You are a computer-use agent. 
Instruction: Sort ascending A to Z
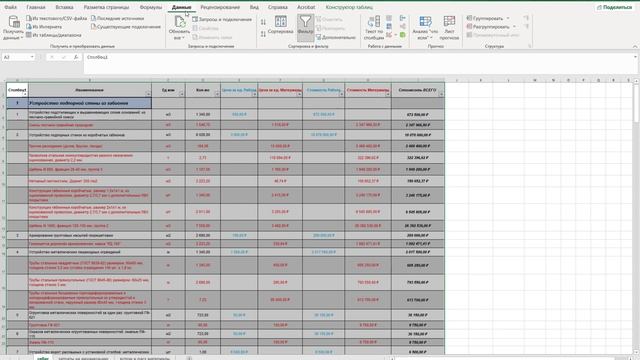[263, 22]
